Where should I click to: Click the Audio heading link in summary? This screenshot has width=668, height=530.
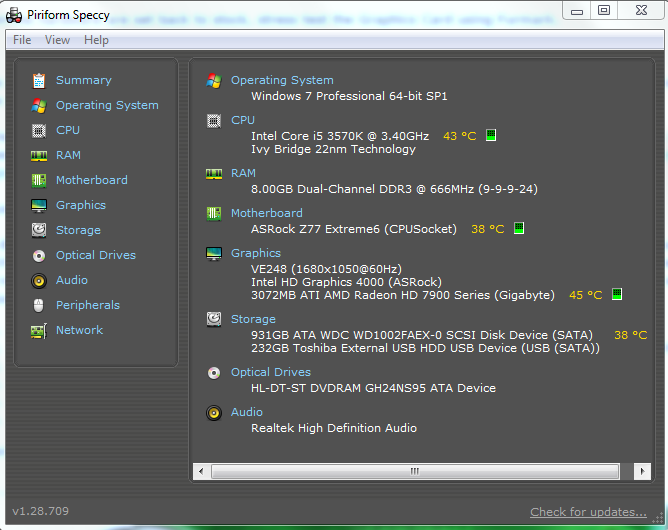click(247, 412)
